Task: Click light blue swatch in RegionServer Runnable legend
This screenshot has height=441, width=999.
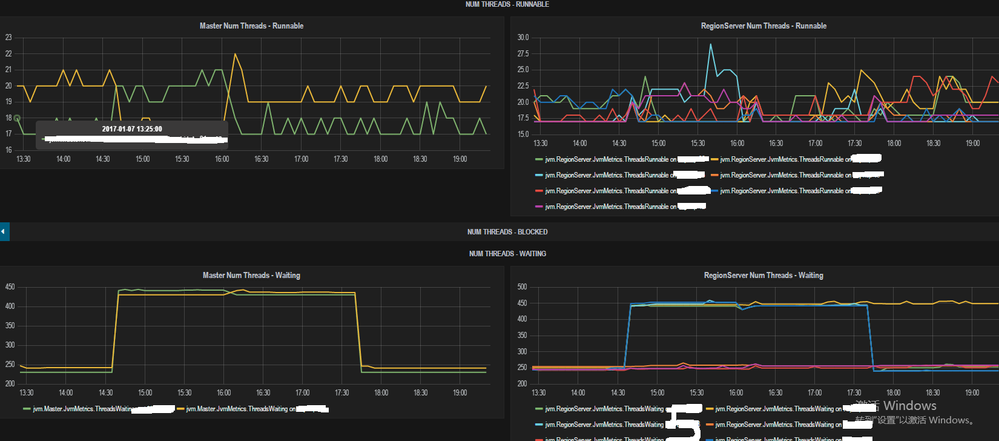Action: [x=540, y=174]
